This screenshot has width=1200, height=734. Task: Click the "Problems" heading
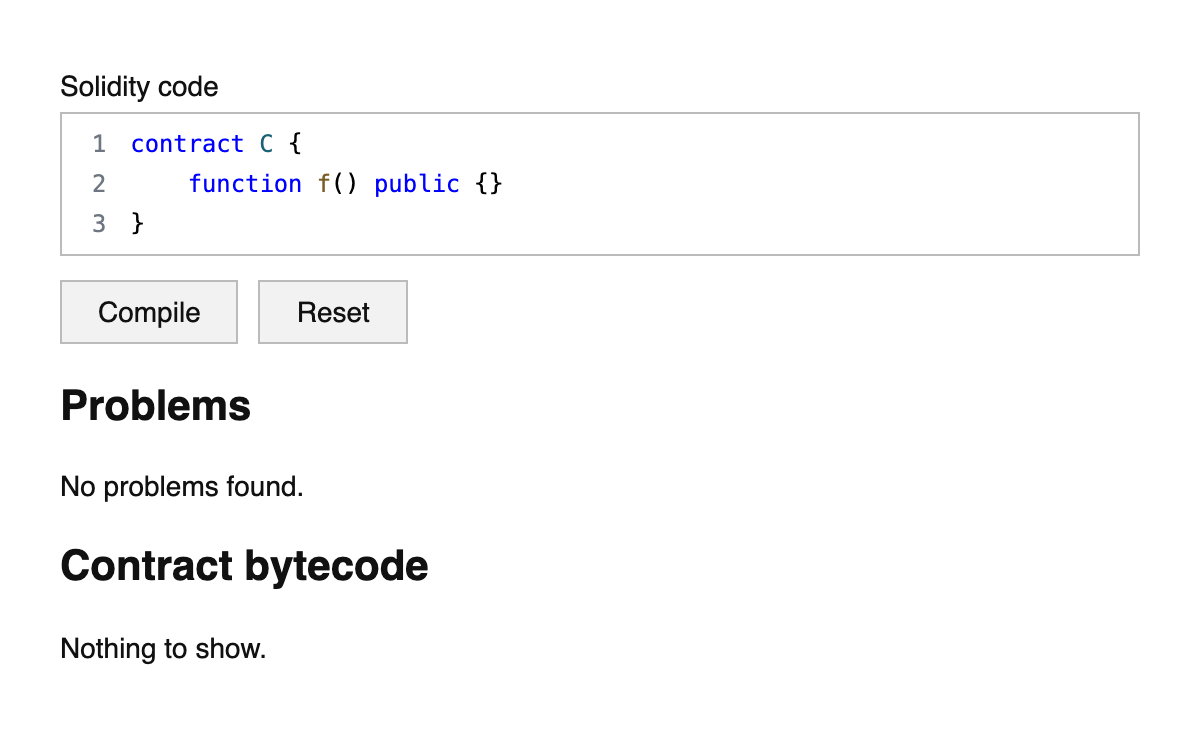click(x=156, y=406)
